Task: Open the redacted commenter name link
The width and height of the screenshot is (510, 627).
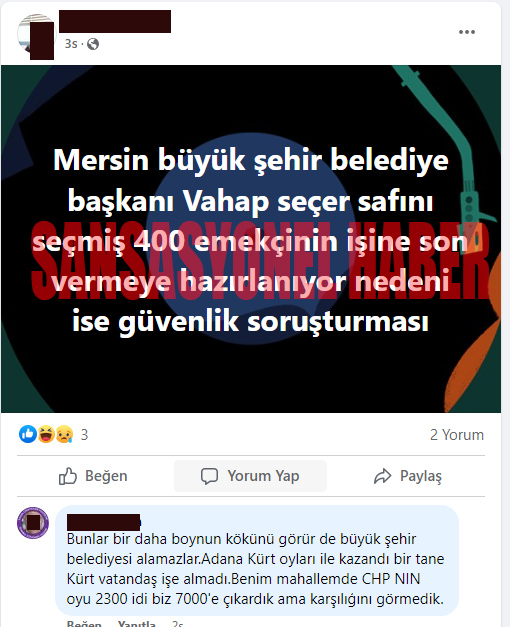Action: point(104,522)
